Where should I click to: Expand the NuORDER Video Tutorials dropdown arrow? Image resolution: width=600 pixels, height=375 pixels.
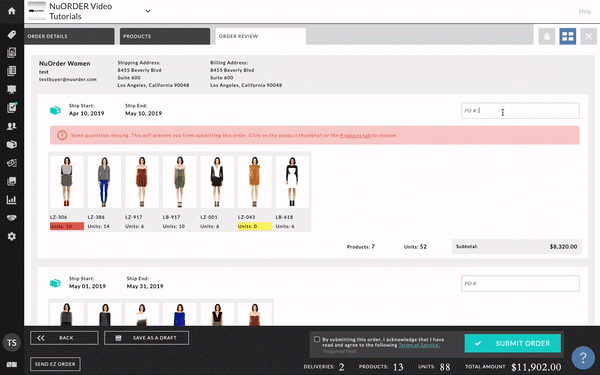pyautogui.click(x=148, y=11)
